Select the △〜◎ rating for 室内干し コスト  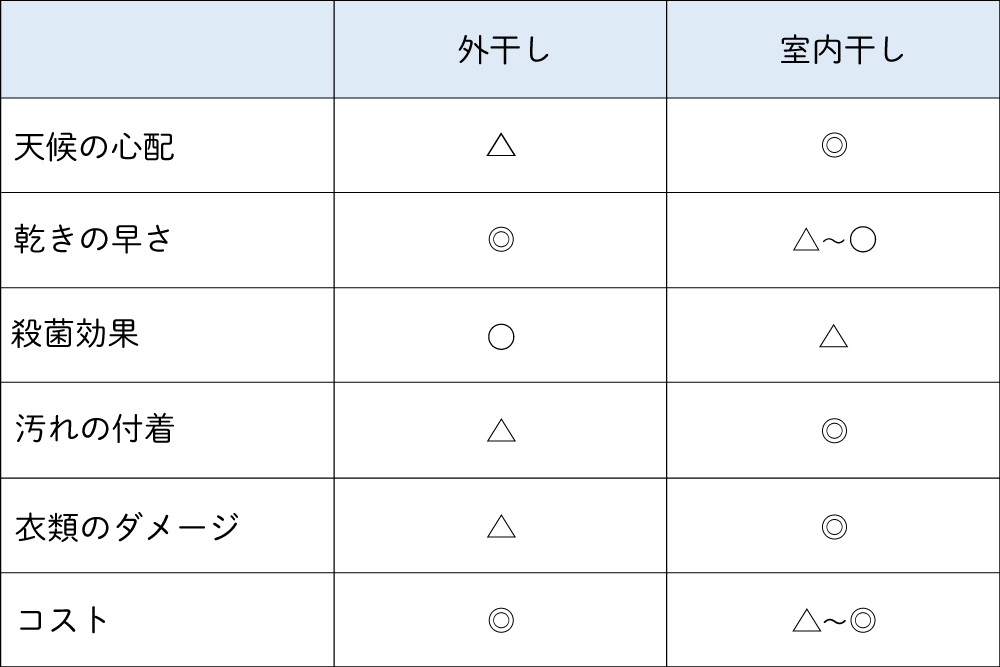tap(834, 620)
